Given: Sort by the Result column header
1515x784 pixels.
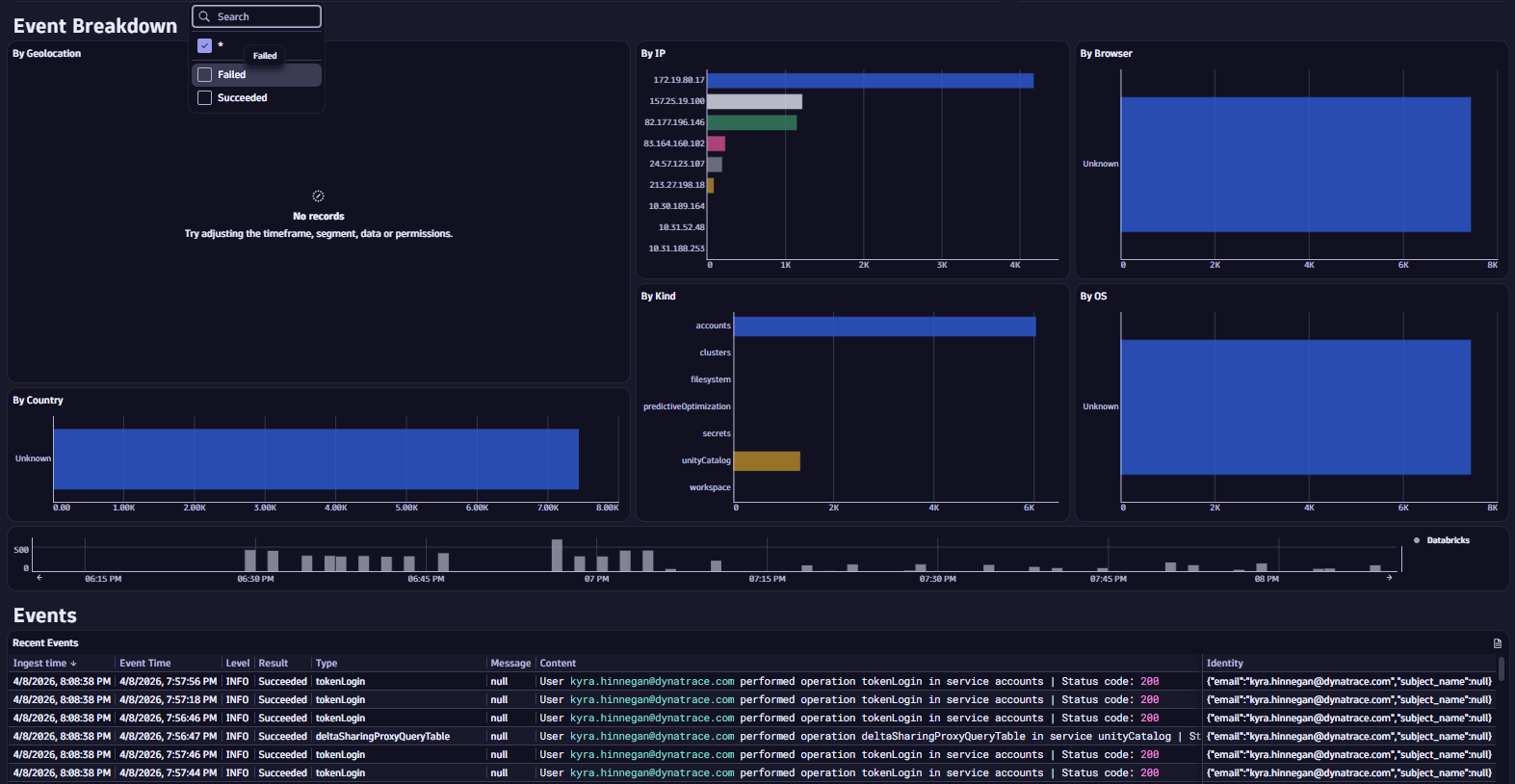Looking at the screenshot, I should point(273,664).
